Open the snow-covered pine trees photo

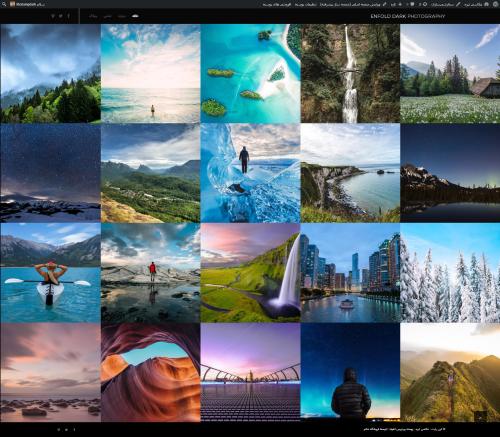coord(450,273)
